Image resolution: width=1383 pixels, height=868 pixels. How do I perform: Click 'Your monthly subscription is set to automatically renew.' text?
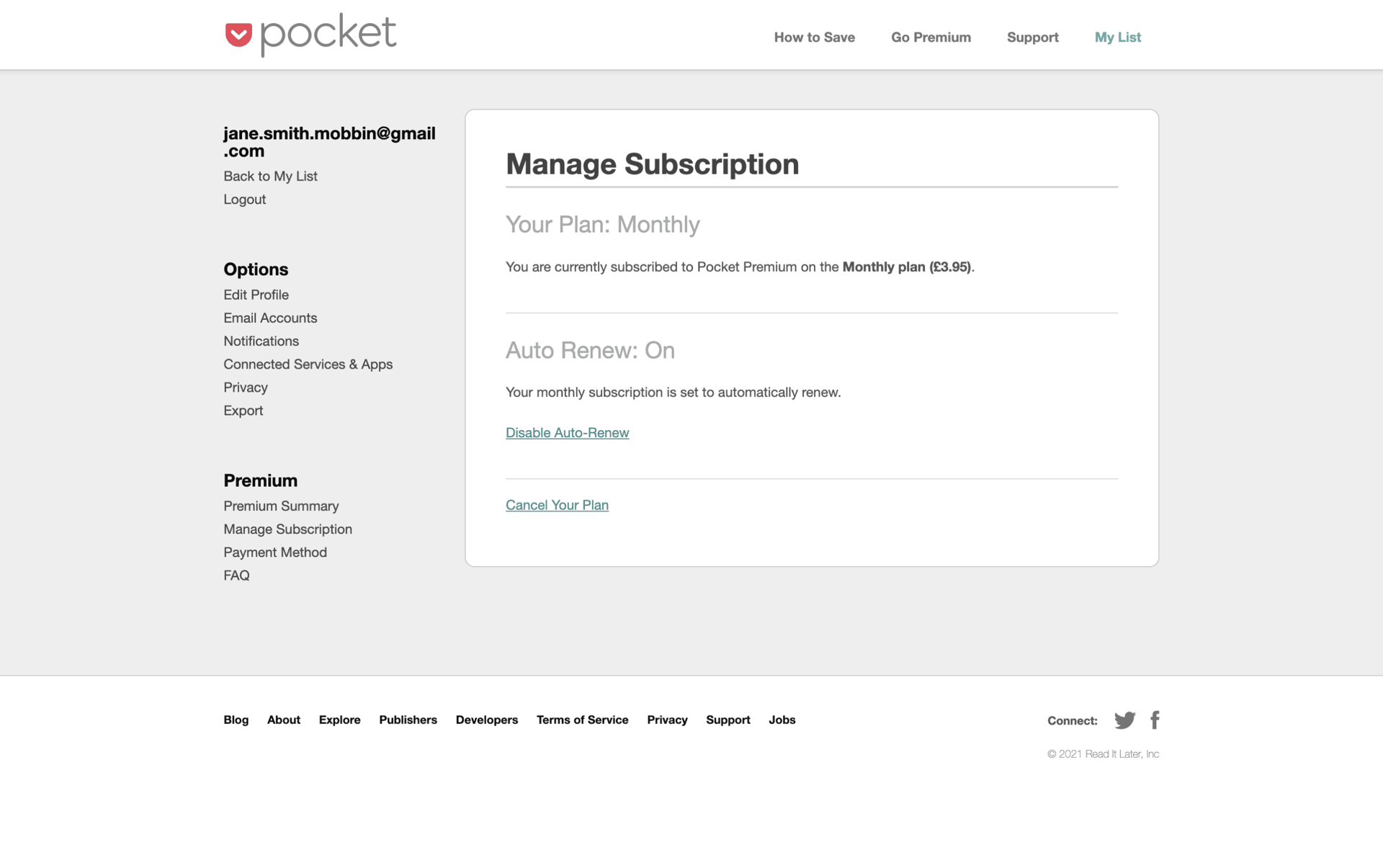(x=673, y=393)
